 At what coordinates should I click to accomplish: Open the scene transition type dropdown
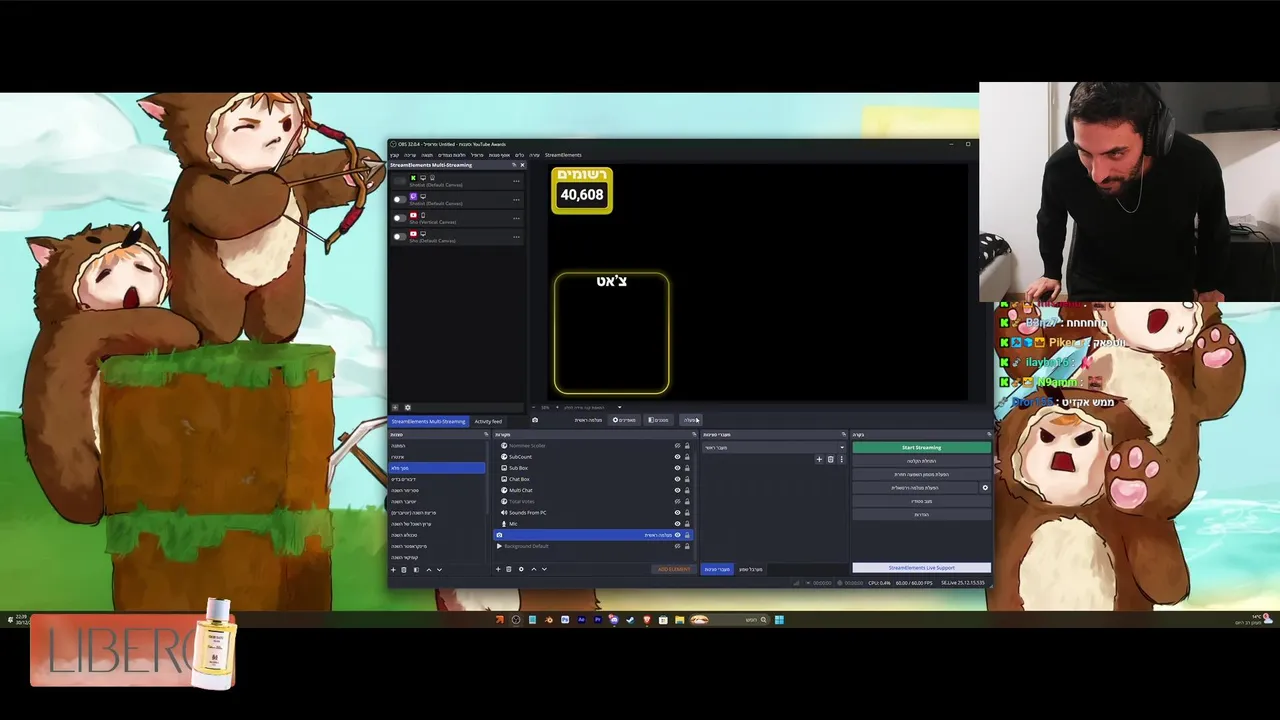[x=773, y=447]
